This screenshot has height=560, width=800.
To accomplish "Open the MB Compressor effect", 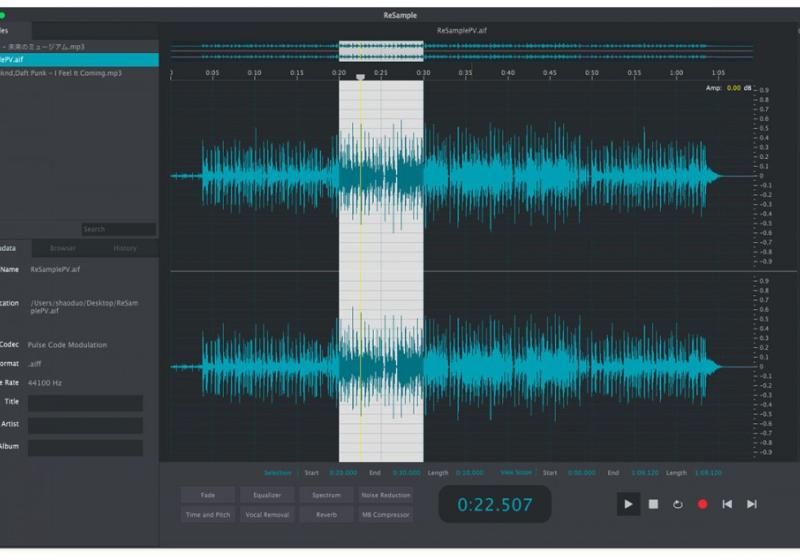I will pyautogui.click(x=385, y=515).
